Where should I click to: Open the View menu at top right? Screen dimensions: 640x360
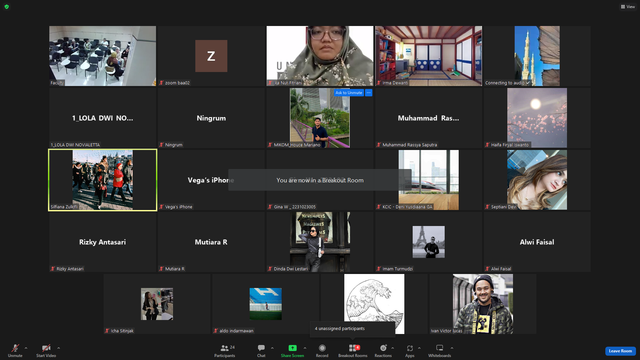pyautogui.click(x=628, y=7)
